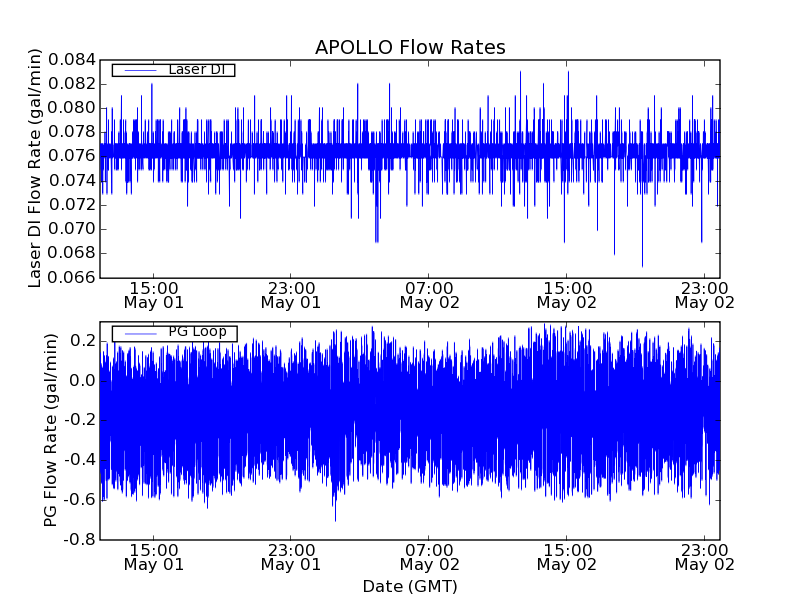Click the APOLLO Flow Rates chart title
The width and height of the screenshot is (800, 600).
click(x=410, y=48)
